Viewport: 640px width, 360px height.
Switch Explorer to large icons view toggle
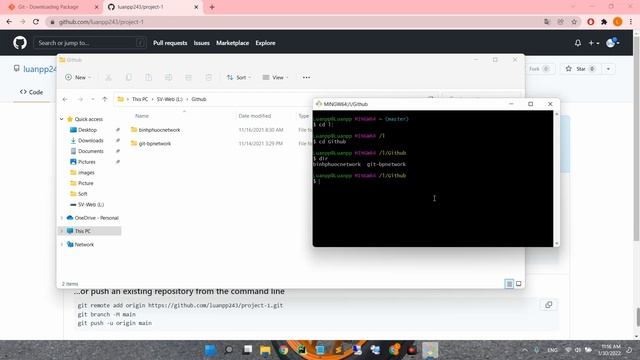518,284
